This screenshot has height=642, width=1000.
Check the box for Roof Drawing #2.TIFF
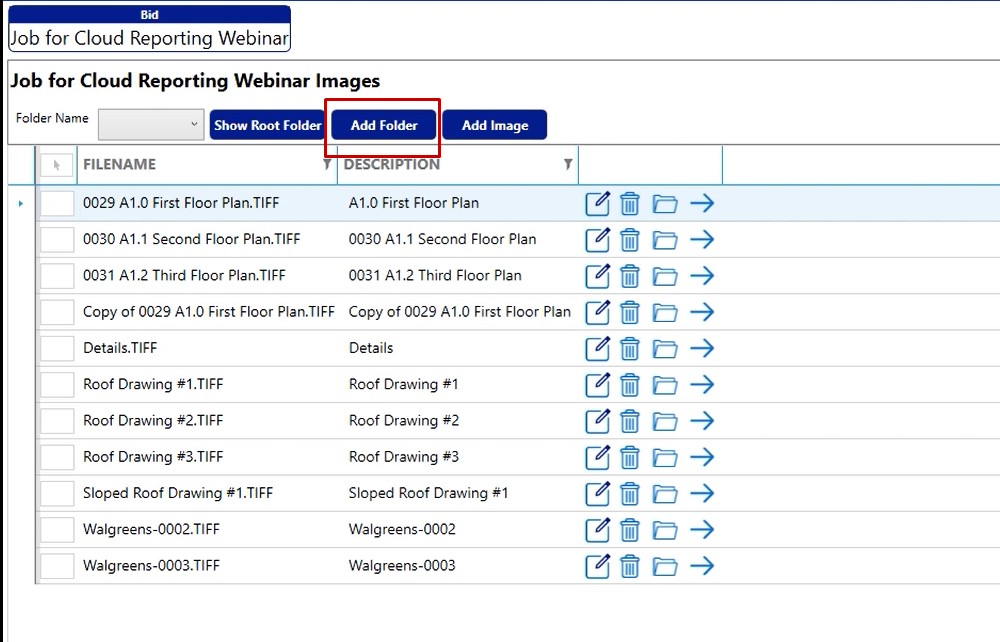pyautogui.click(x=57, y=421)
